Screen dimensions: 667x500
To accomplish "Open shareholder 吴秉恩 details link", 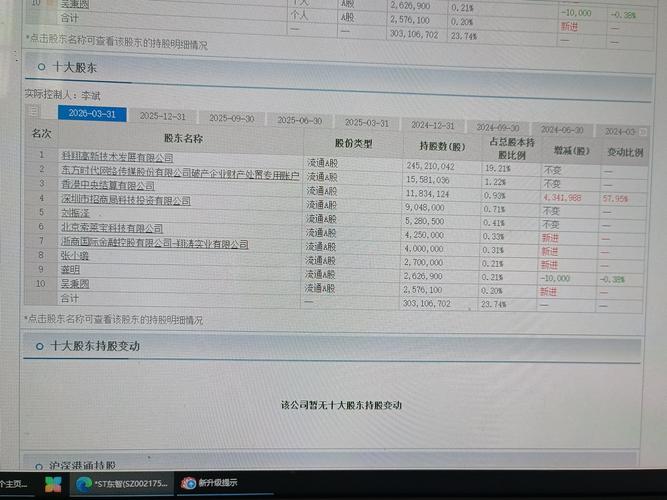I will (75, 283).
